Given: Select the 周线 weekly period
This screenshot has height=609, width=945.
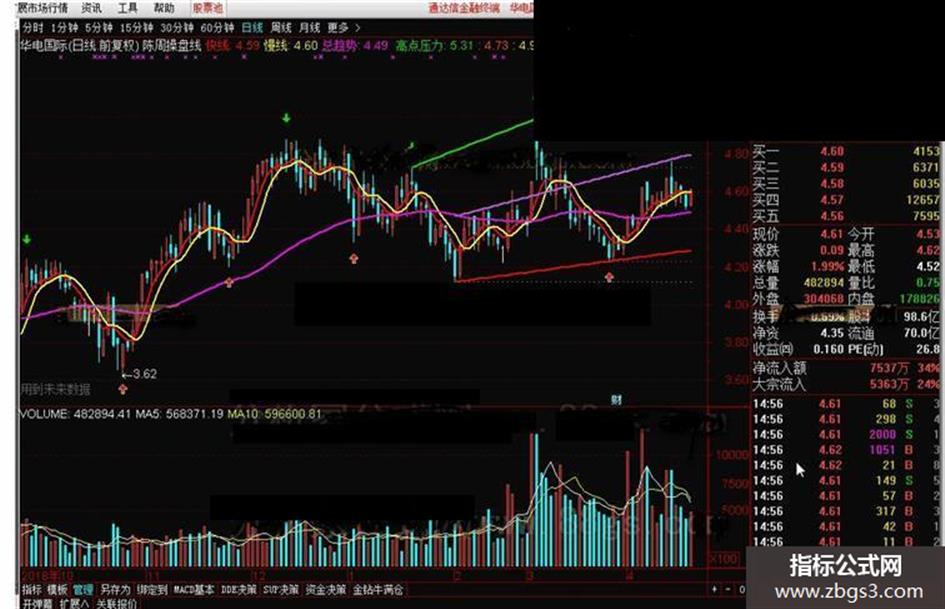Looking at the screenshot, I should click(281, 28).
